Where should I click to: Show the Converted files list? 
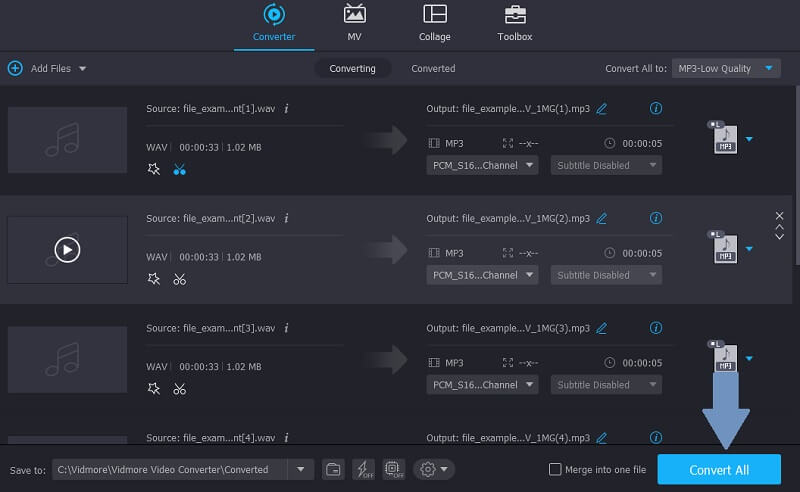tap(433, 68)
